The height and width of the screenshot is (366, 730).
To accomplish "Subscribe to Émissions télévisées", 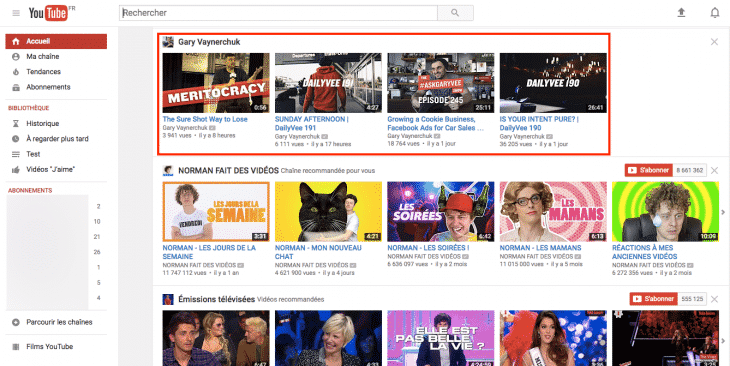I will [654, 299].
